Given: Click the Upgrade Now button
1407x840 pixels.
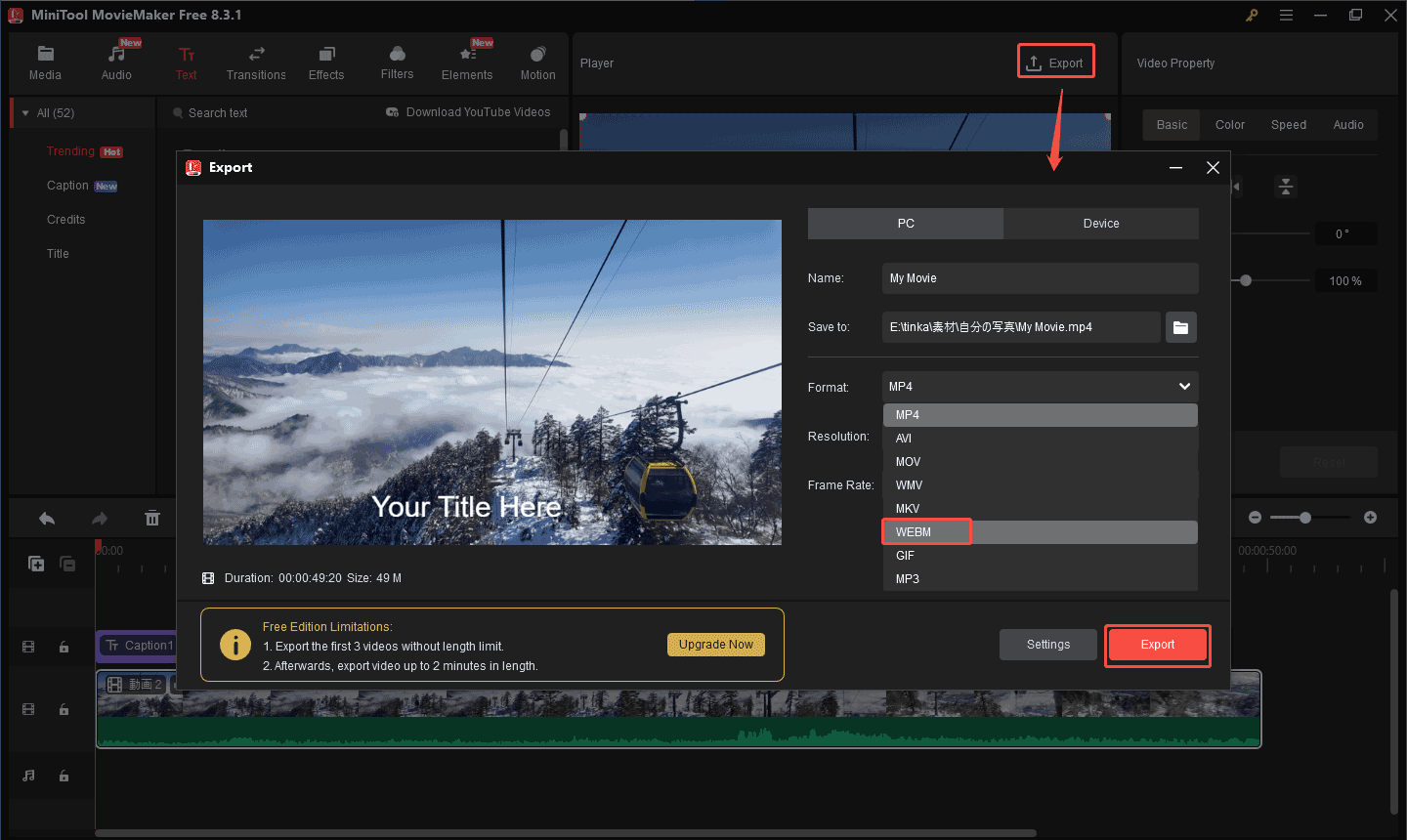Looking at the screenshot, I should [716, 645].
